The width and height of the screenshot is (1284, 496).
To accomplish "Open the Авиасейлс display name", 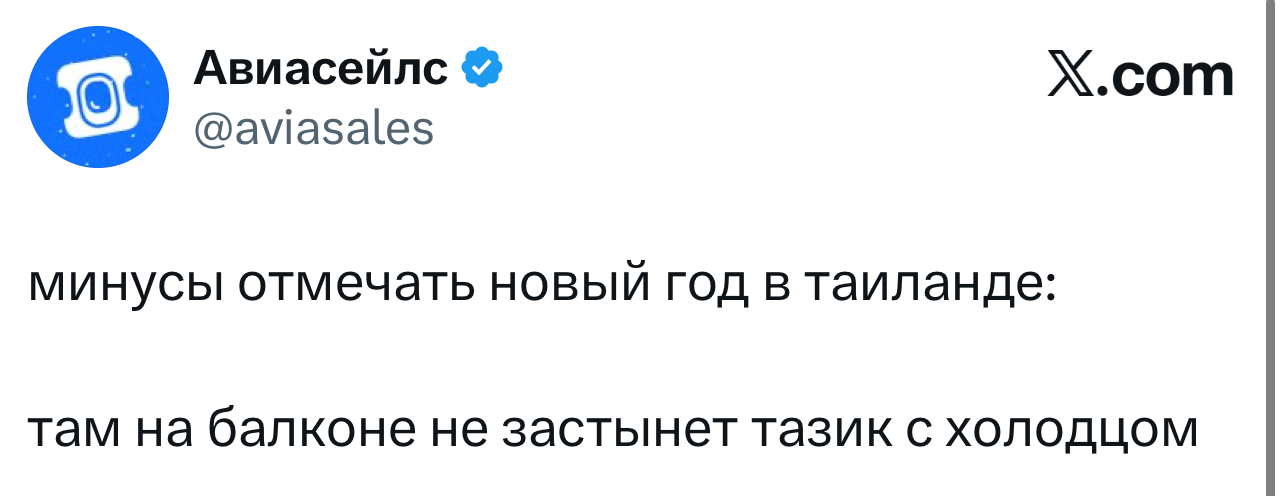I will (320, 69).
